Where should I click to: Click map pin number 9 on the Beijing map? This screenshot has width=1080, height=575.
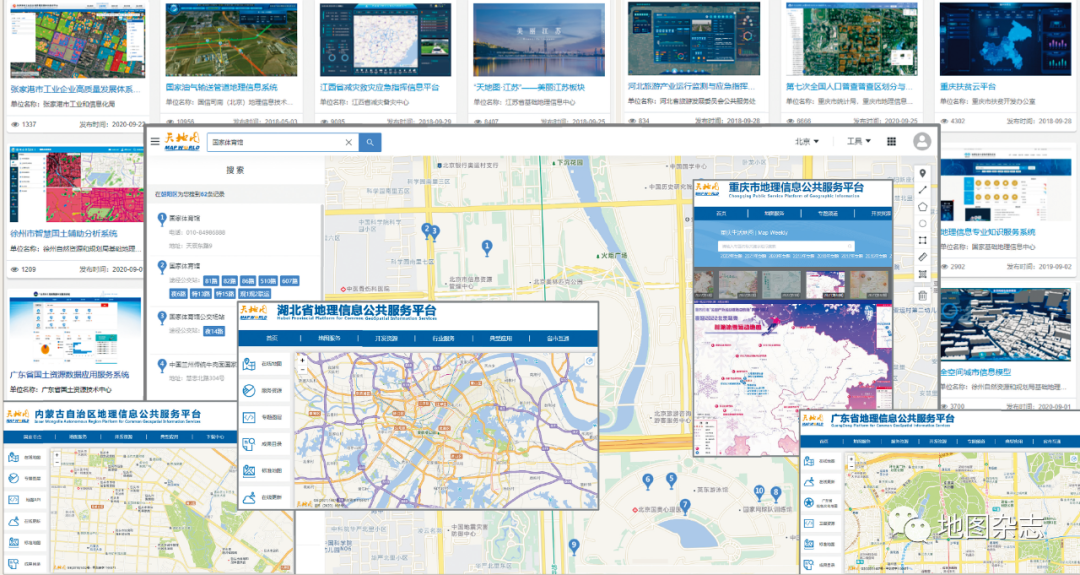(574, 546)
